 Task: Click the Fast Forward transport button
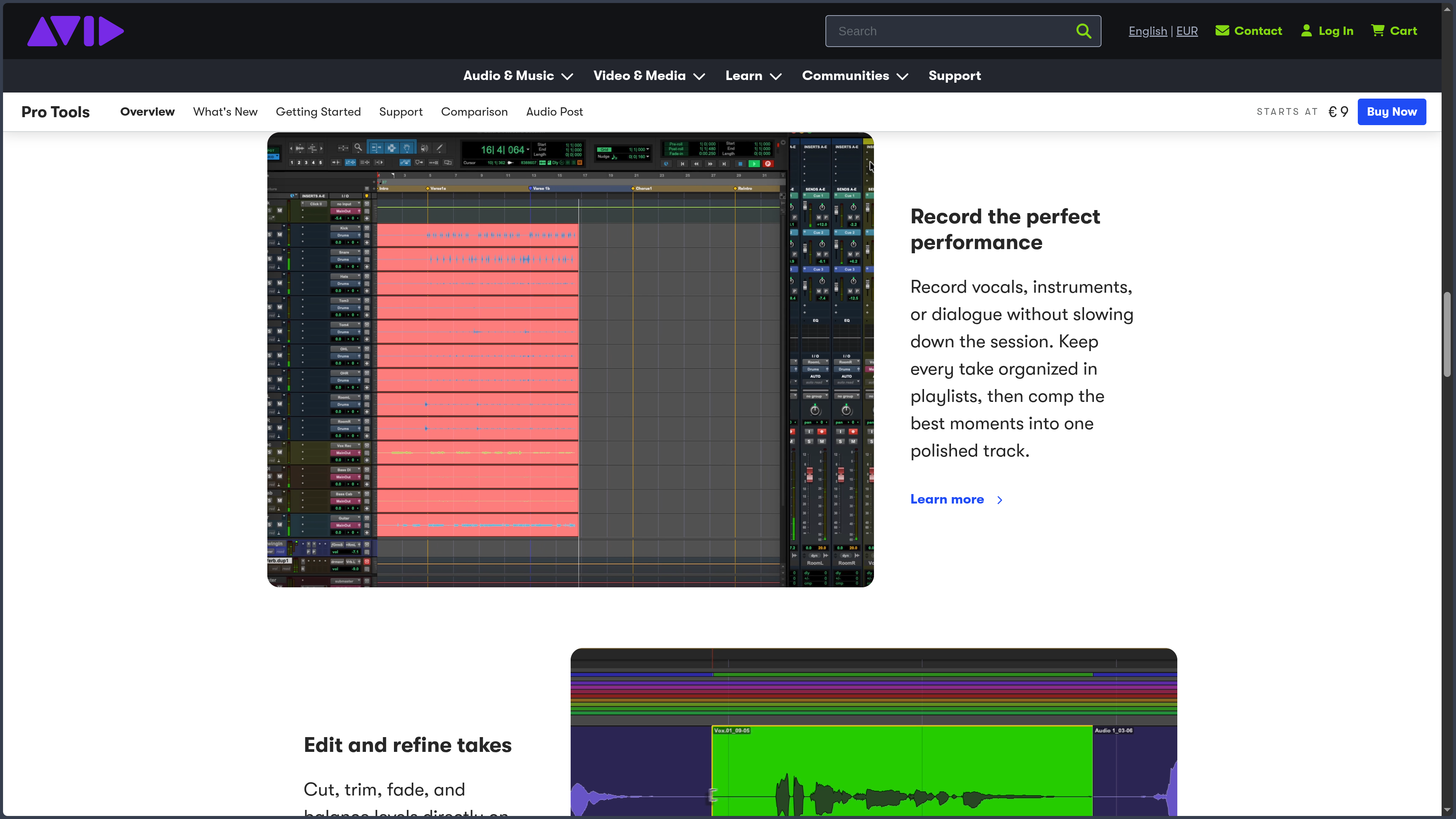pyautogui.click(x=711, y=164)
